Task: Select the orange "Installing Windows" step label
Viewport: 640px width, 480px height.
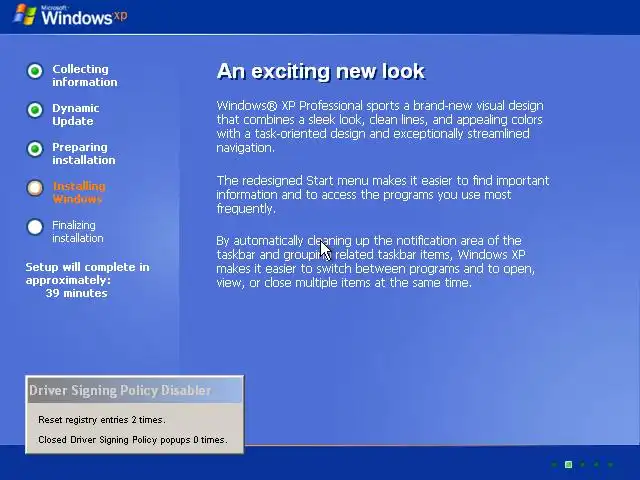Action: pos(79,193)
